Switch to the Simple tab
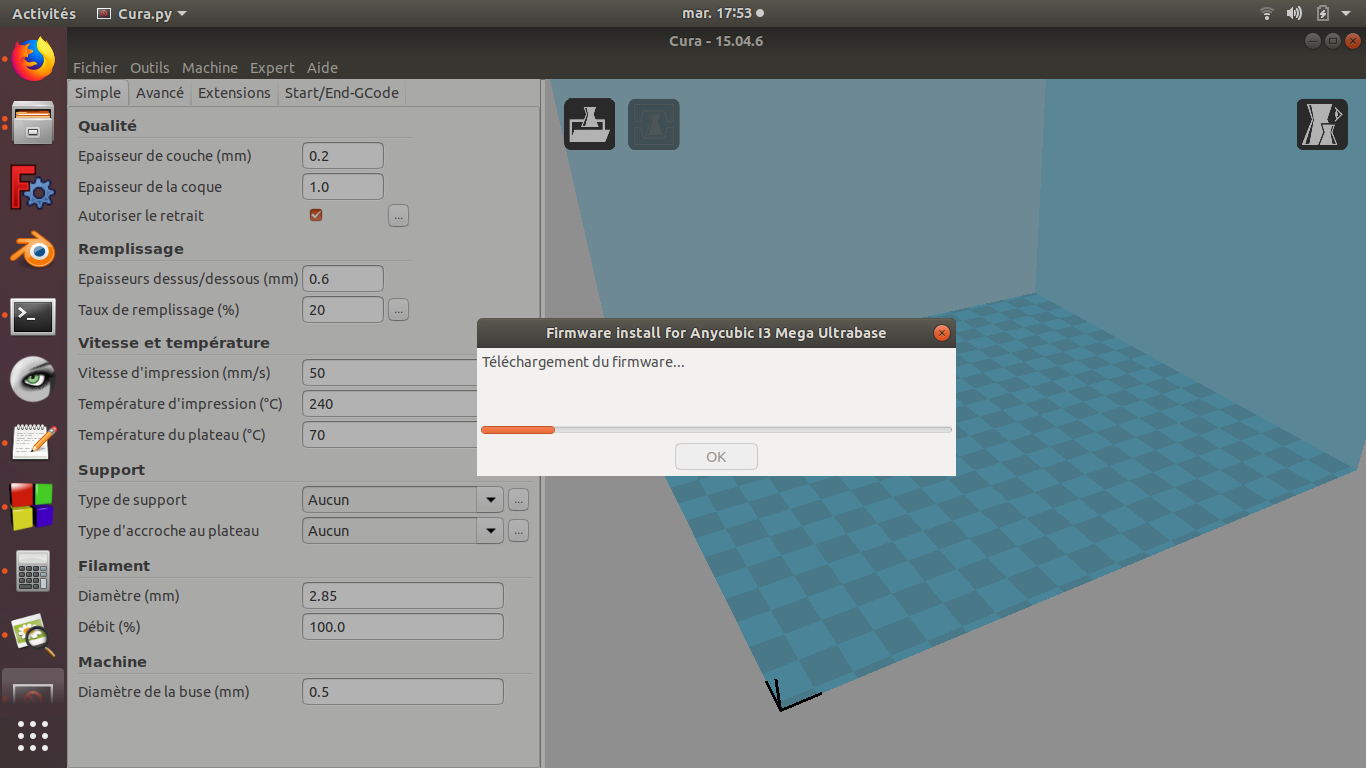 pos(98,93)
